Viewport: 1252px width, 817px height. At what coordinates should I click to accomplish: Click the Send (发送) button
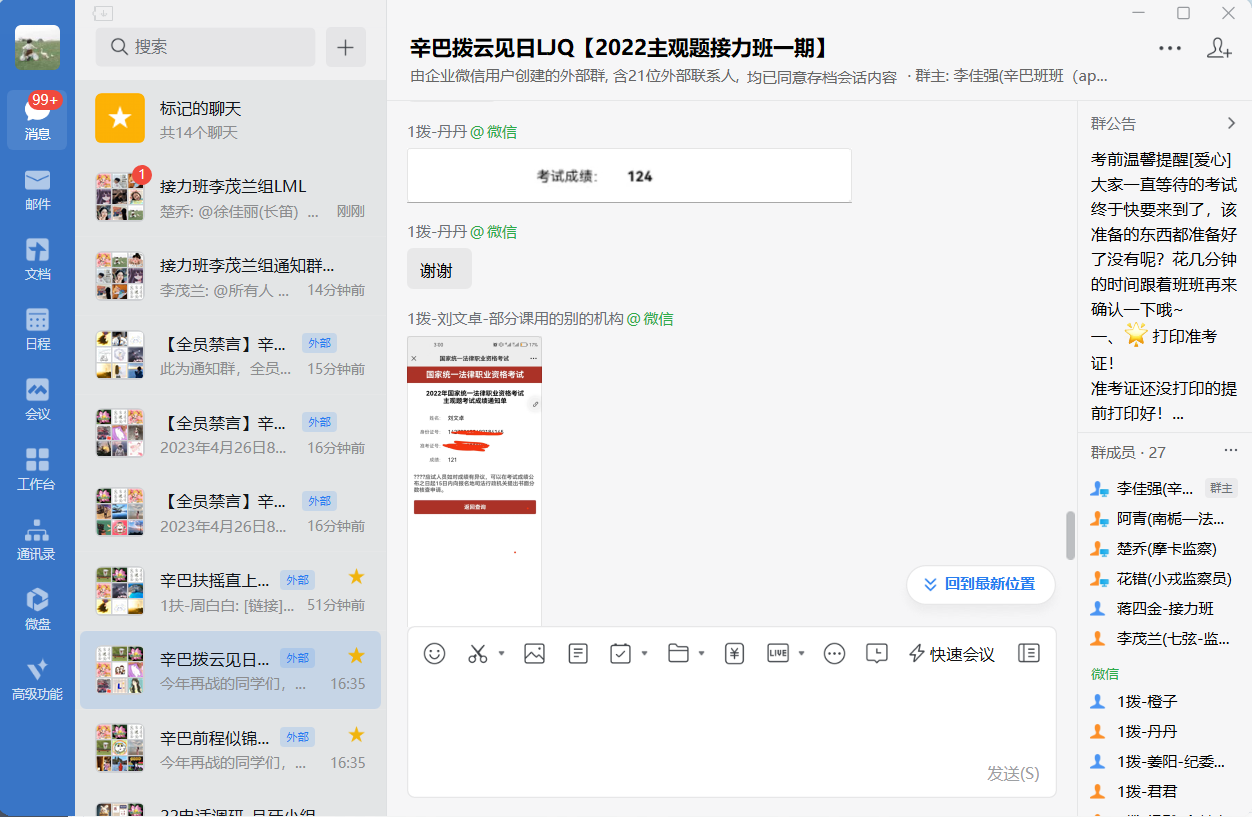1013,773
